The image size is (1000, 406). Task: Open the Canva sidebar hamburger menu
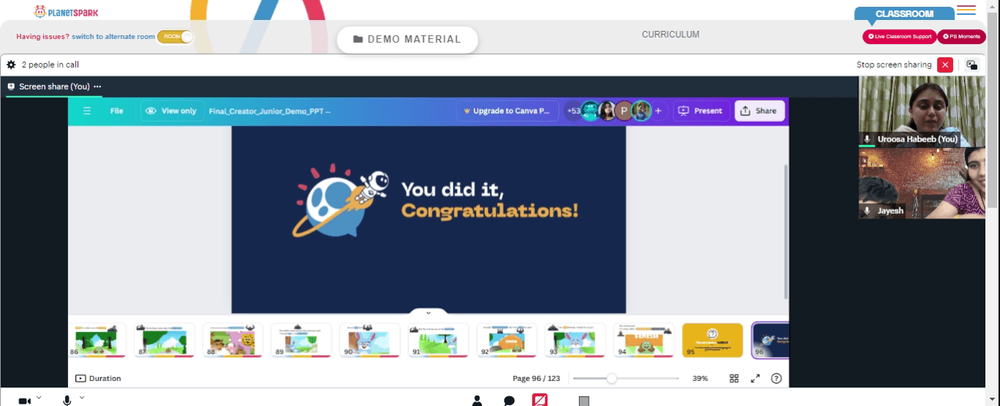click(87, 111)
